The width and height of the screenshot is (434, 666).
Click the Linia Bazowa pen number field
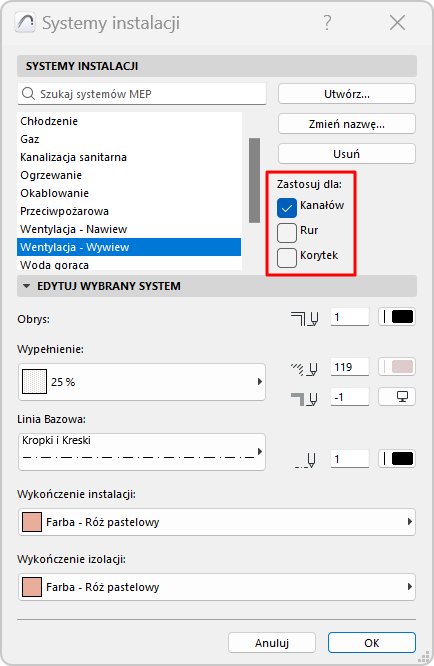pos(350,459)
